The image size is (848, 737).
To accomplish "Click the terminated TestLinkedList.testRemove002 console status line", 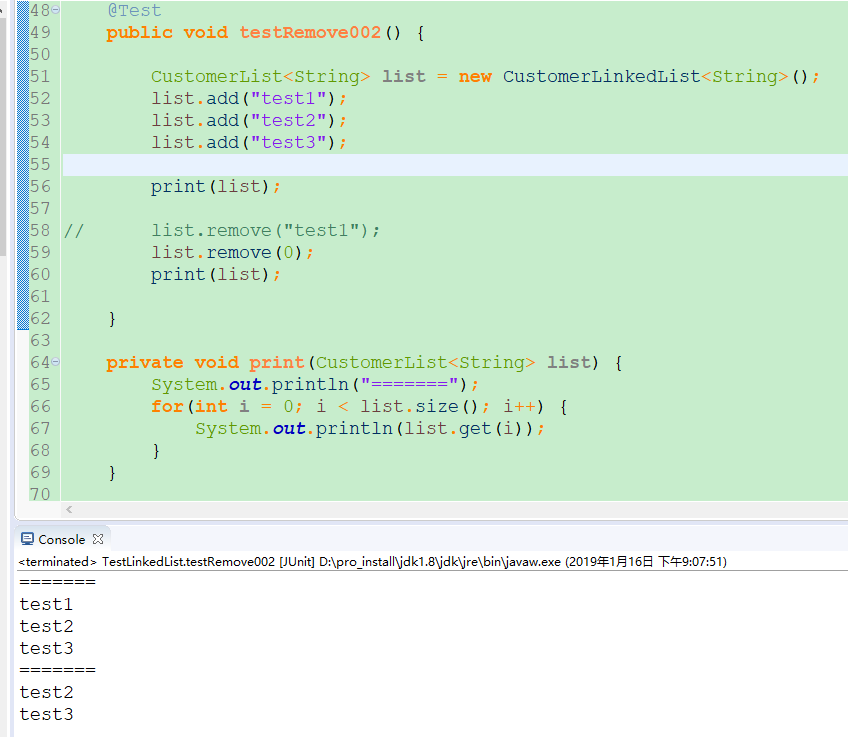I will point(373,562).
